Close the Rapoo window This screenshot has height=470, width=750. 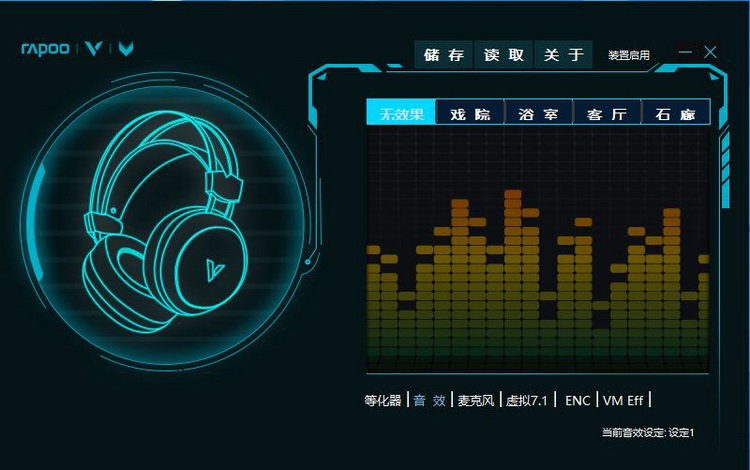tap(710, 52)
